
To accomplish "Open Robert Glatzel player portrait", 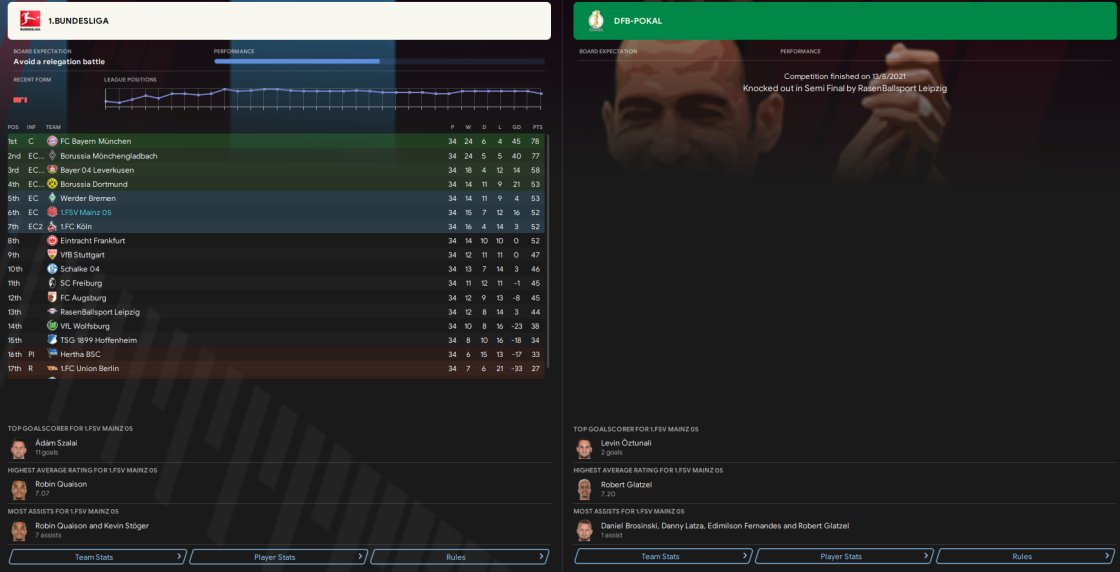I will click(585, 489).
